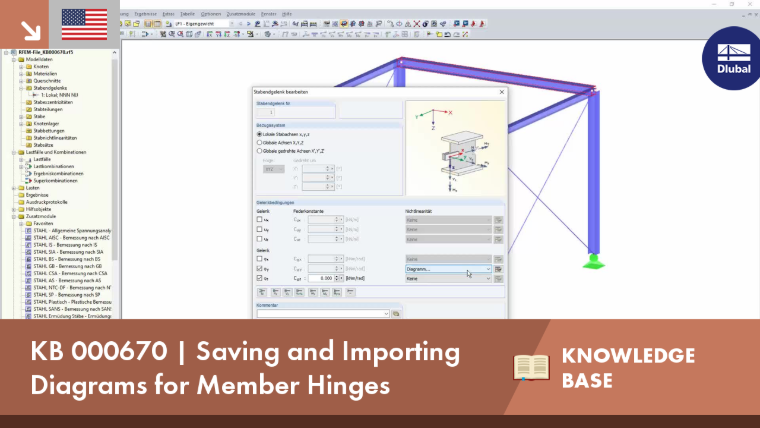Click the comment library icon next to Kommentar field
Screen dimensions: 760x428
point(396,314)
